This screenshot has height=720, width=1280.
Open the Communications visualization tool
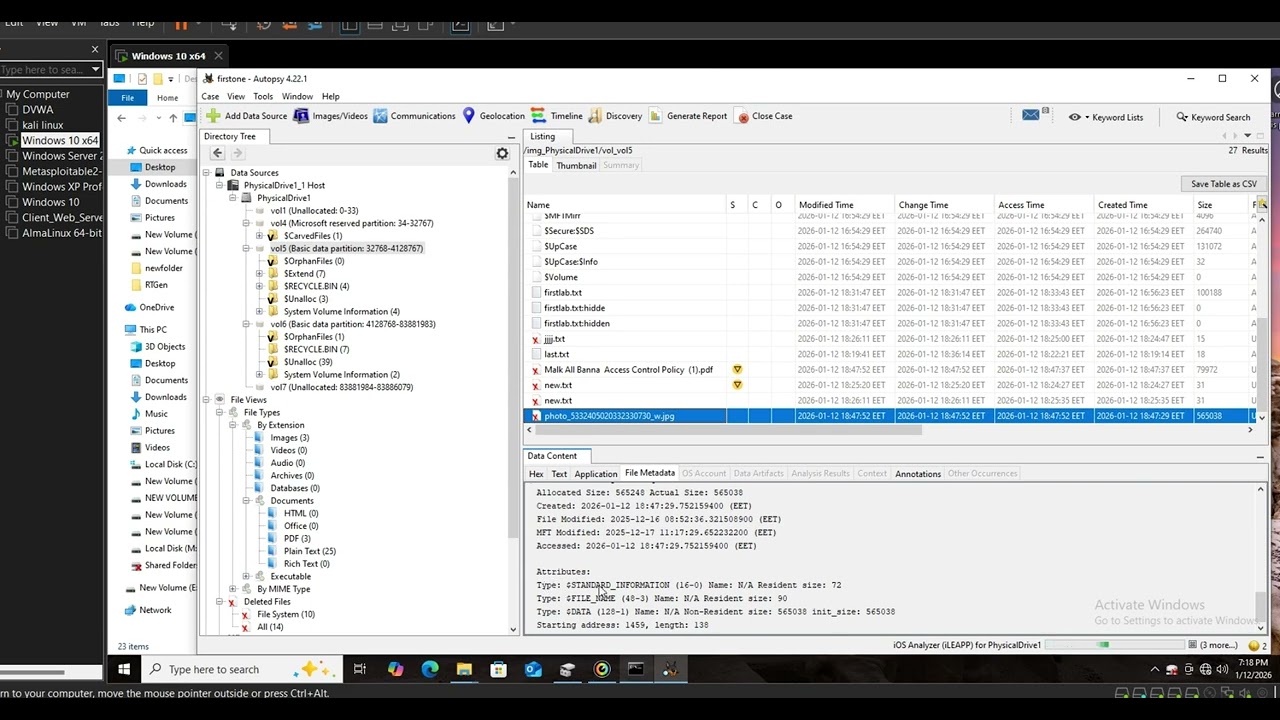pos(414,116)
